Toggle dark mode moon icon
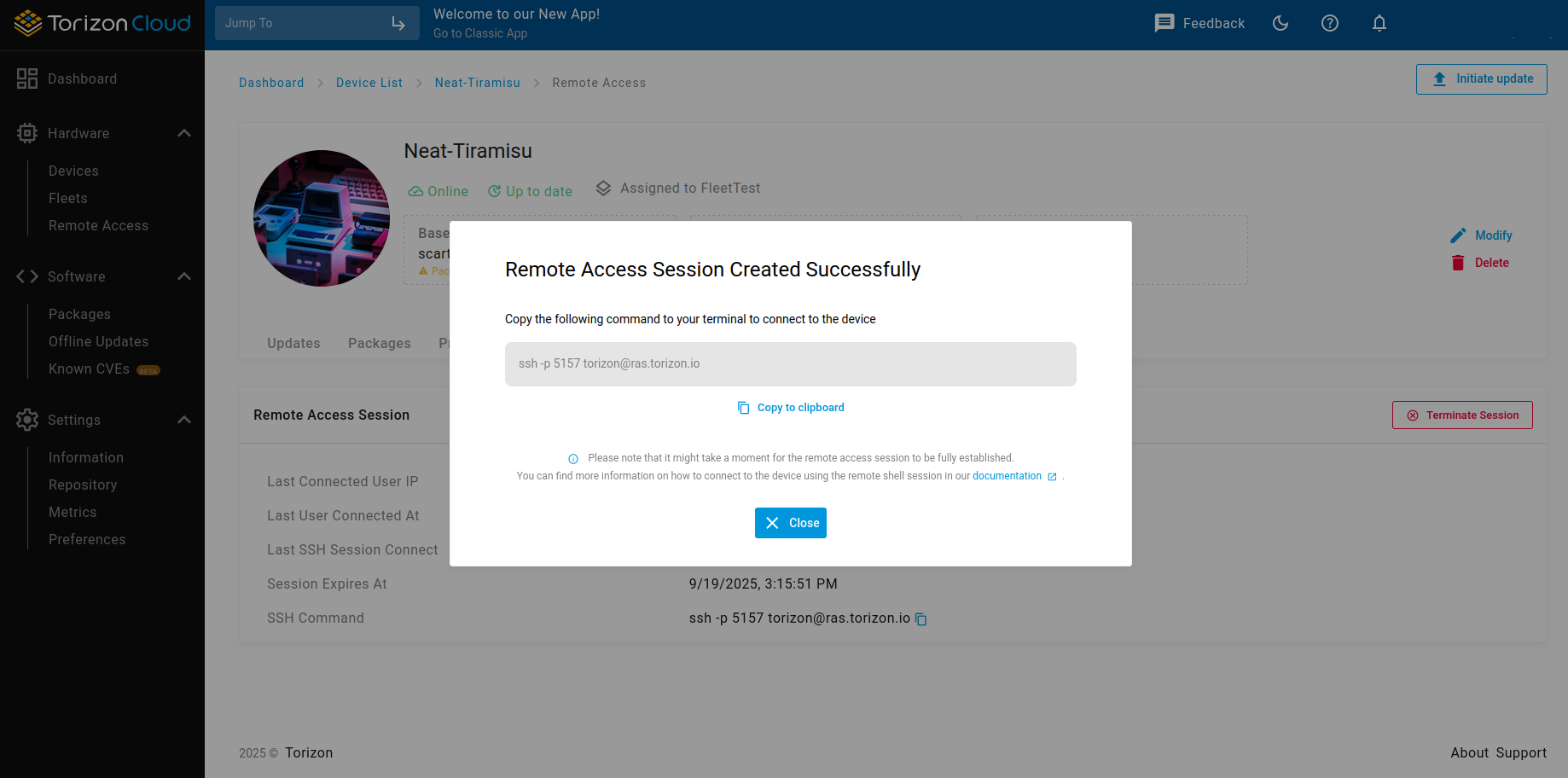The image size is (1568, 778). (x=1281, y=23)
